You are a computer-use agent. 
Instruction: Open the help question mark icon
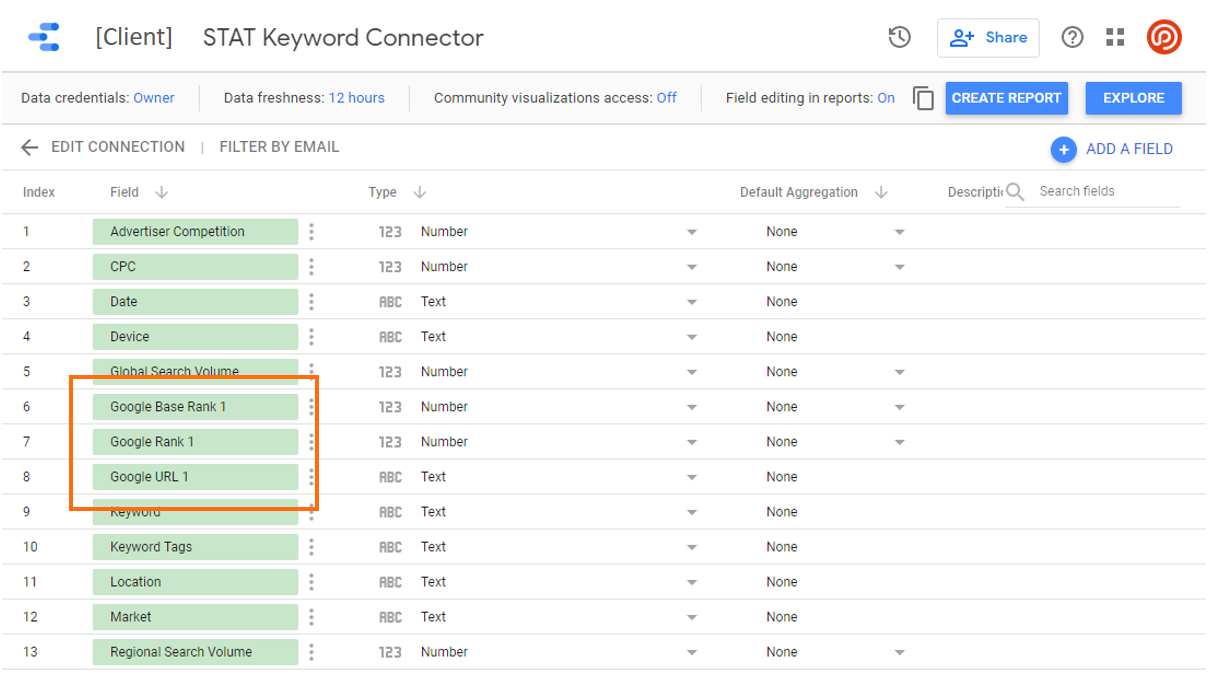[1072, 38]
